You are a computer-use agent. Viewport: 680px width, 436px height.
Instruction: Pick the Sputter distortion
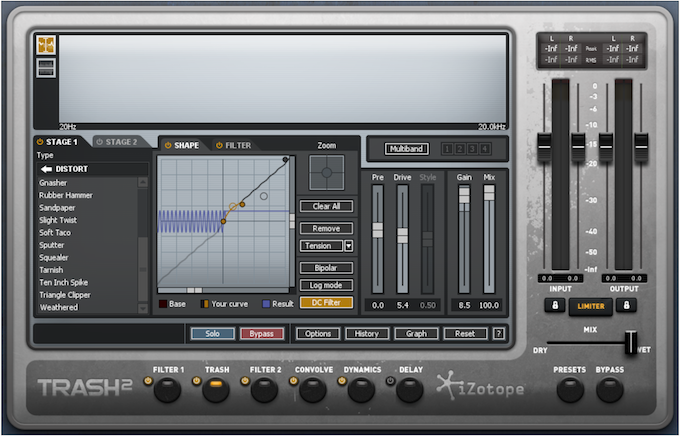[52, 245]
